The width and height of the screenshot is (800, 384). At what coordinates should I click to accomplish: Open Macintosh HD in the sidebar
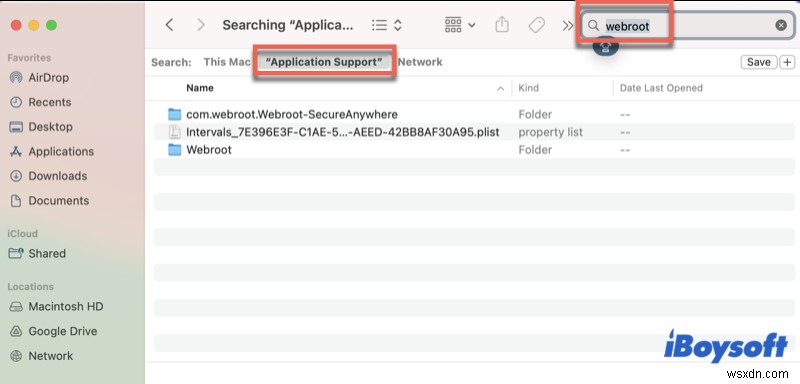tap(56, 306)
